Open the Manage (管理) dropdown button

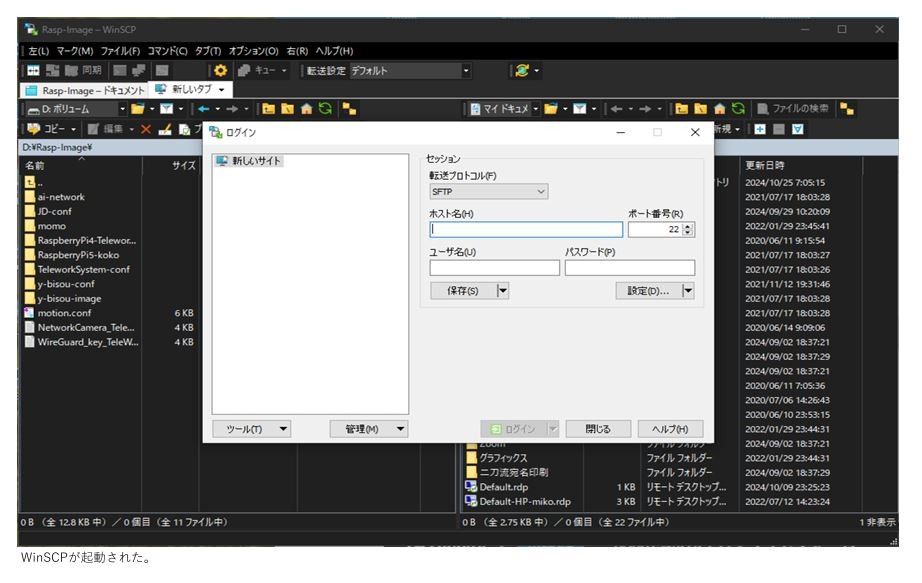pos(368,429)
